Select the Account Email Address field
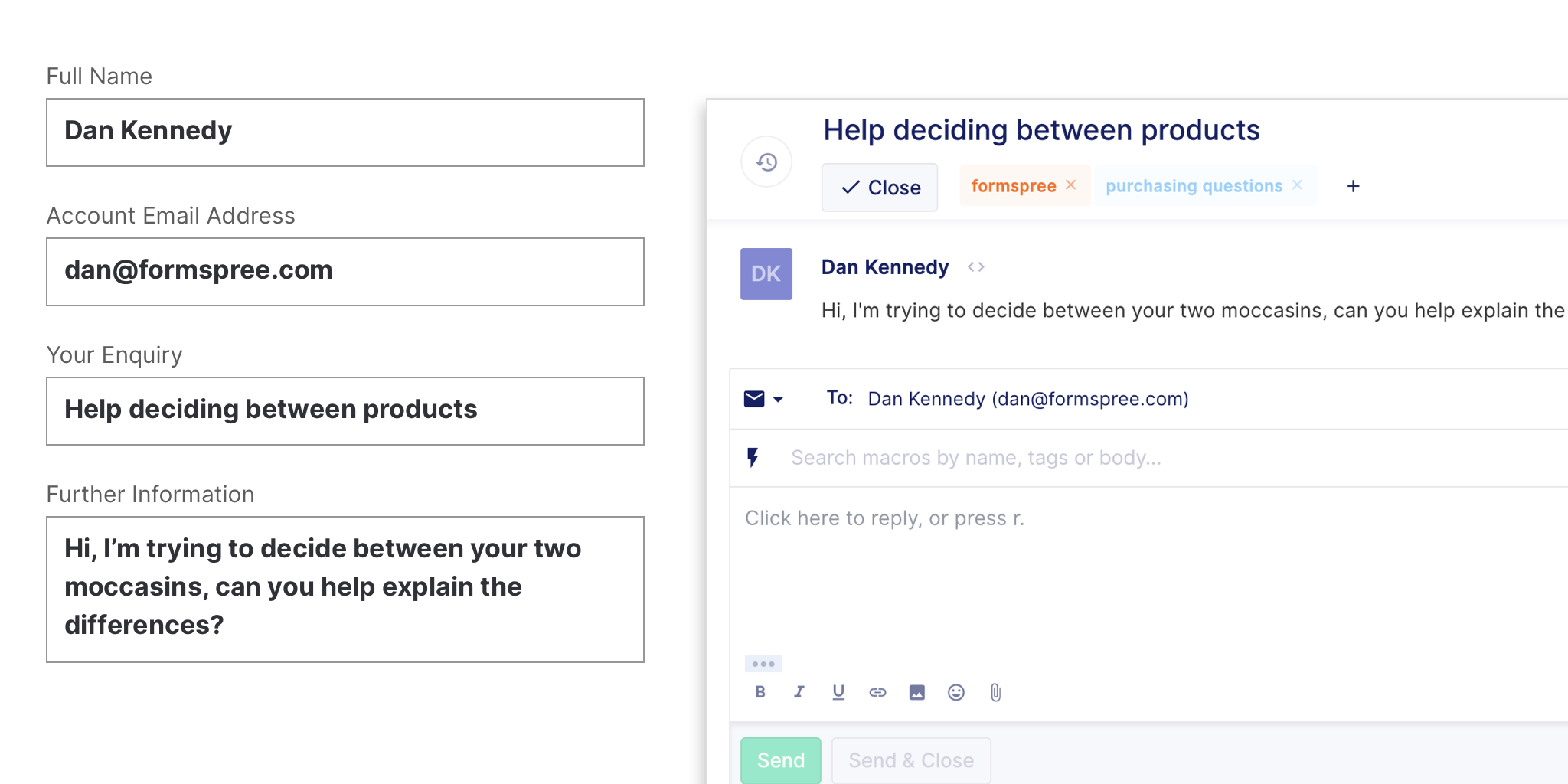This screenshot has height=784, width=1568. pyautogui.click(x=345, y=272)
